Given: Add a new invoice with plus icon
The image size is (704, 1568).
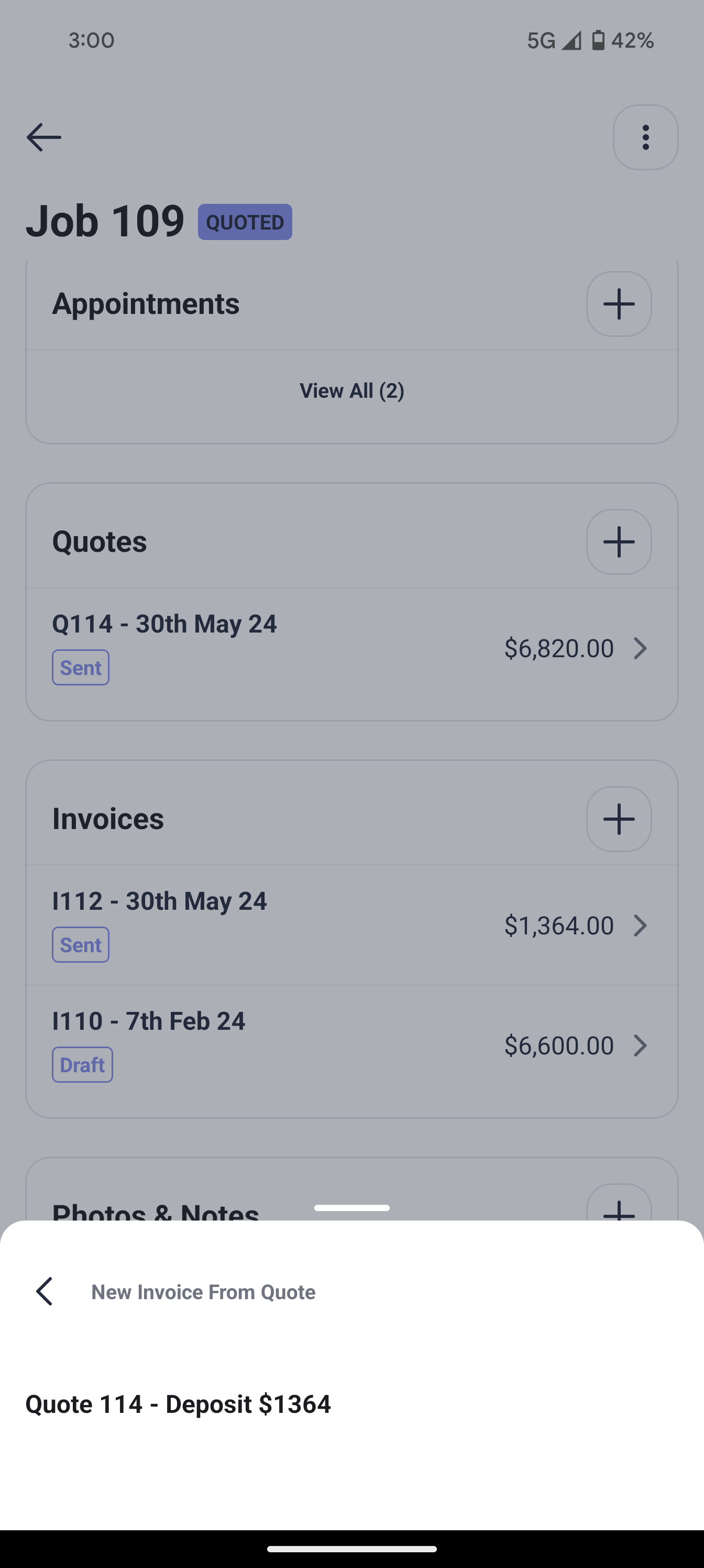Looking at the screenshot, I should click(x=619, y=819).
